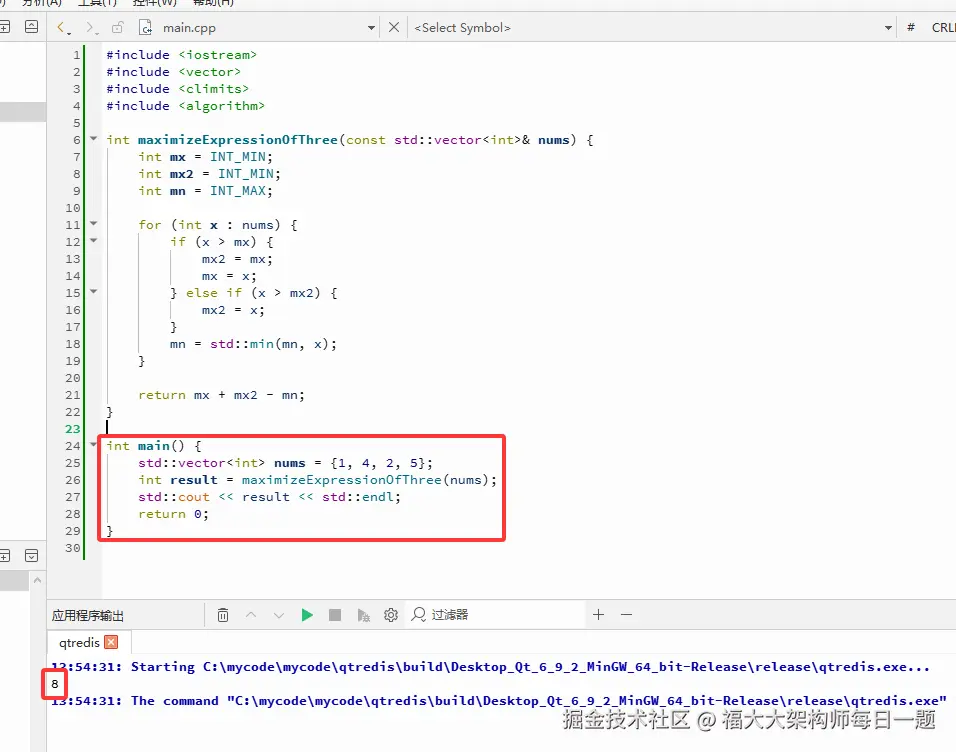Click the Select Symbol dropdown arrow
The width and height of the screenshot is (956, 752).
[x=888, y=28]
